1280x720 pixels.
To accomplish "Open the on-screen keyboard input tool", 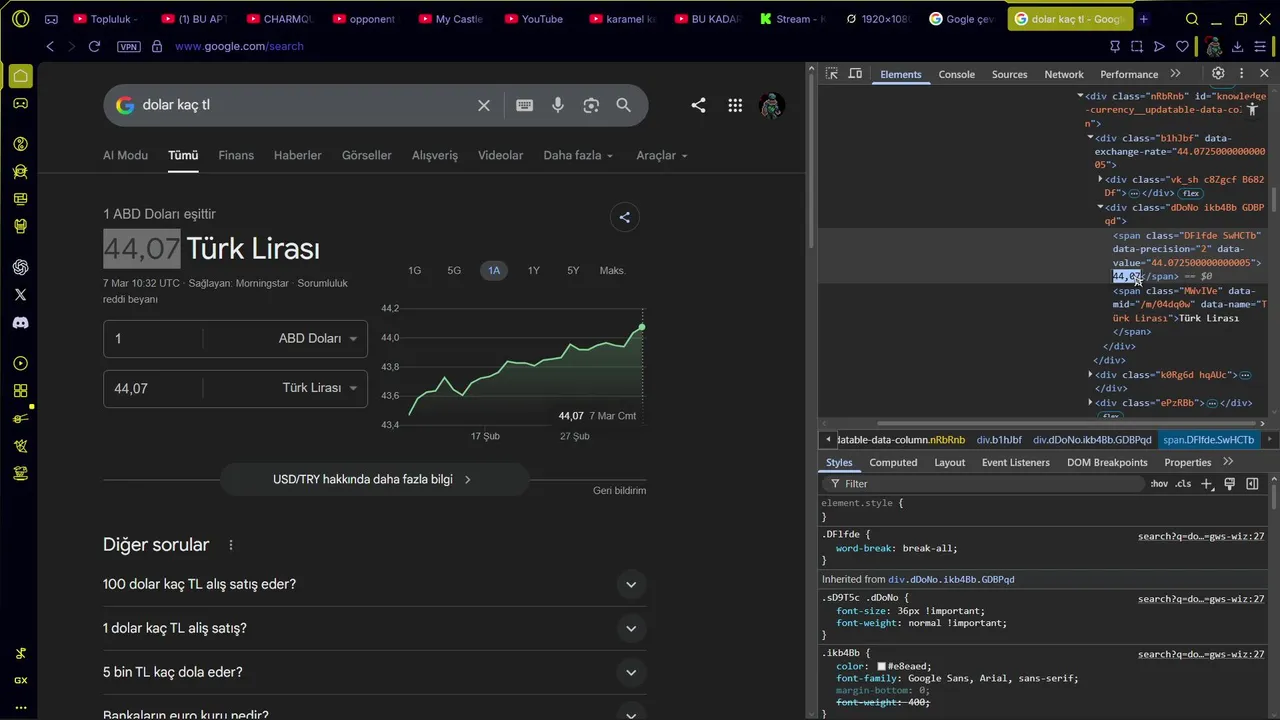I will tap(524, 105).
